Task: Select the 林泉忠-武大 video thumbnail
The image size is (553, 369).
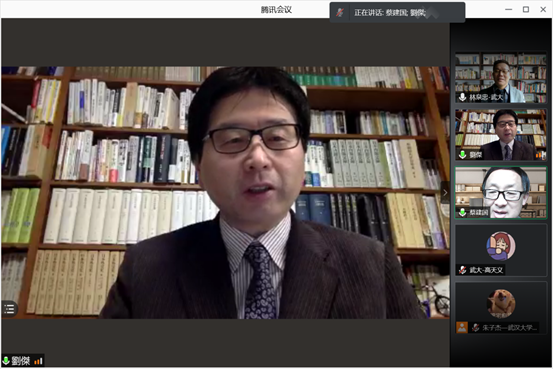Action: [501, 78]
